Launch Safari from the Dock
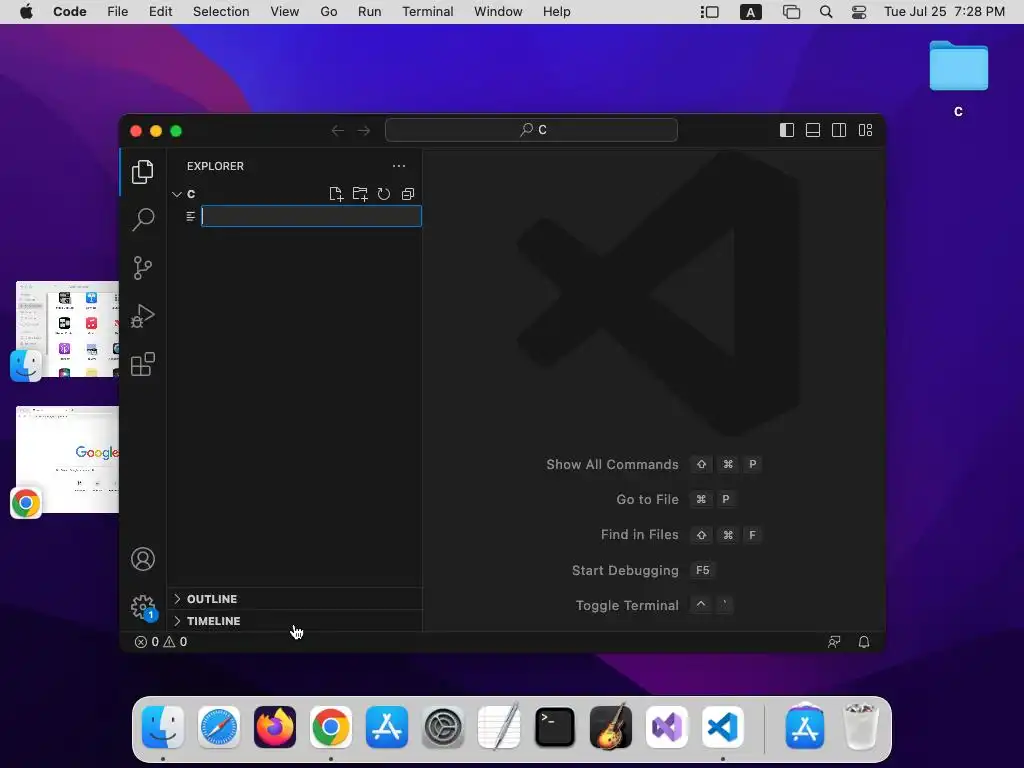 click(x=219, y=727)
